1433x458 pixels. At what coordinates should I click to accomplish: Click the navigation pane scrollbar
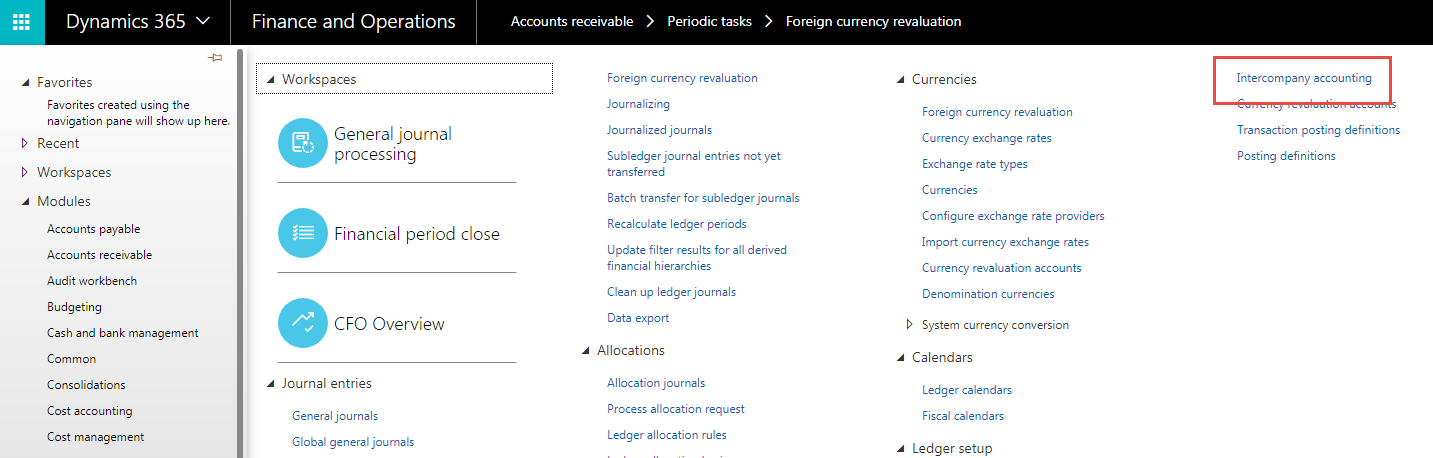pyautogui.click(x=240, y=250)
